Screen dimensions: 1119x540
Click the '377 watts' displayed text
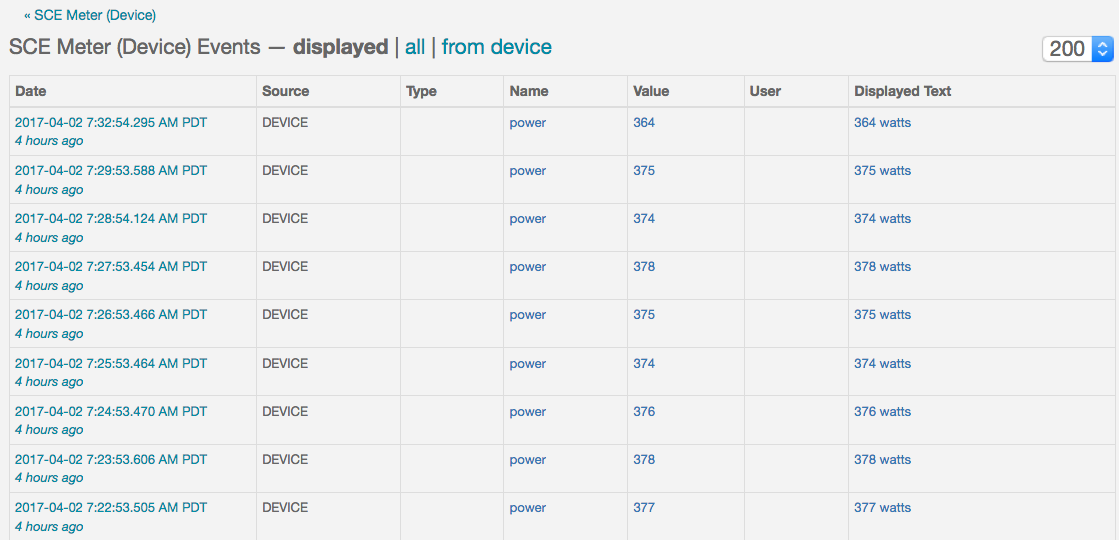coord(882,508)
